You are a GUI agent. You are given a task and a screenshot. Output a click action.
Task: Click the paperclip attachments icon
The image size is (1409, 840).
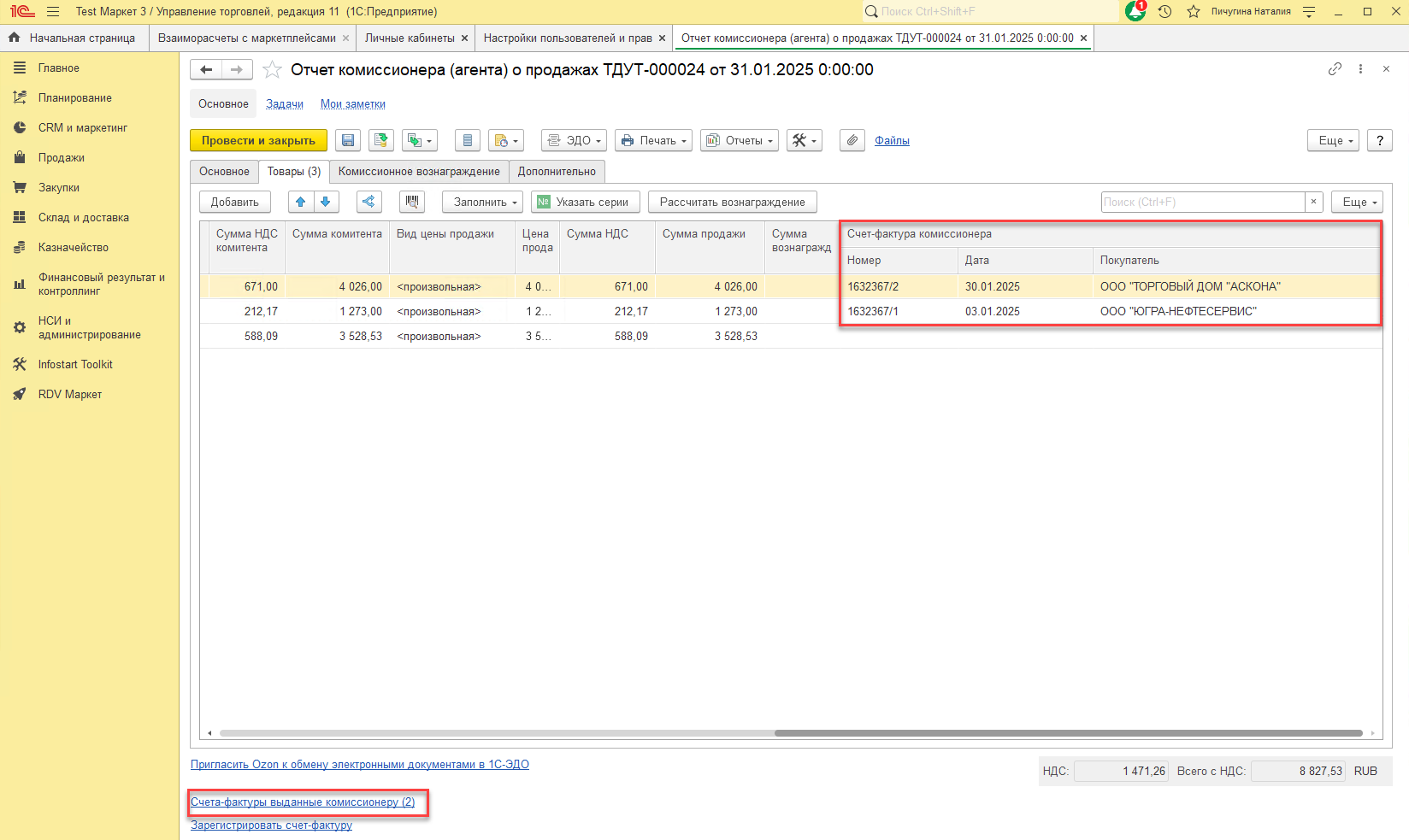point(852,140)
